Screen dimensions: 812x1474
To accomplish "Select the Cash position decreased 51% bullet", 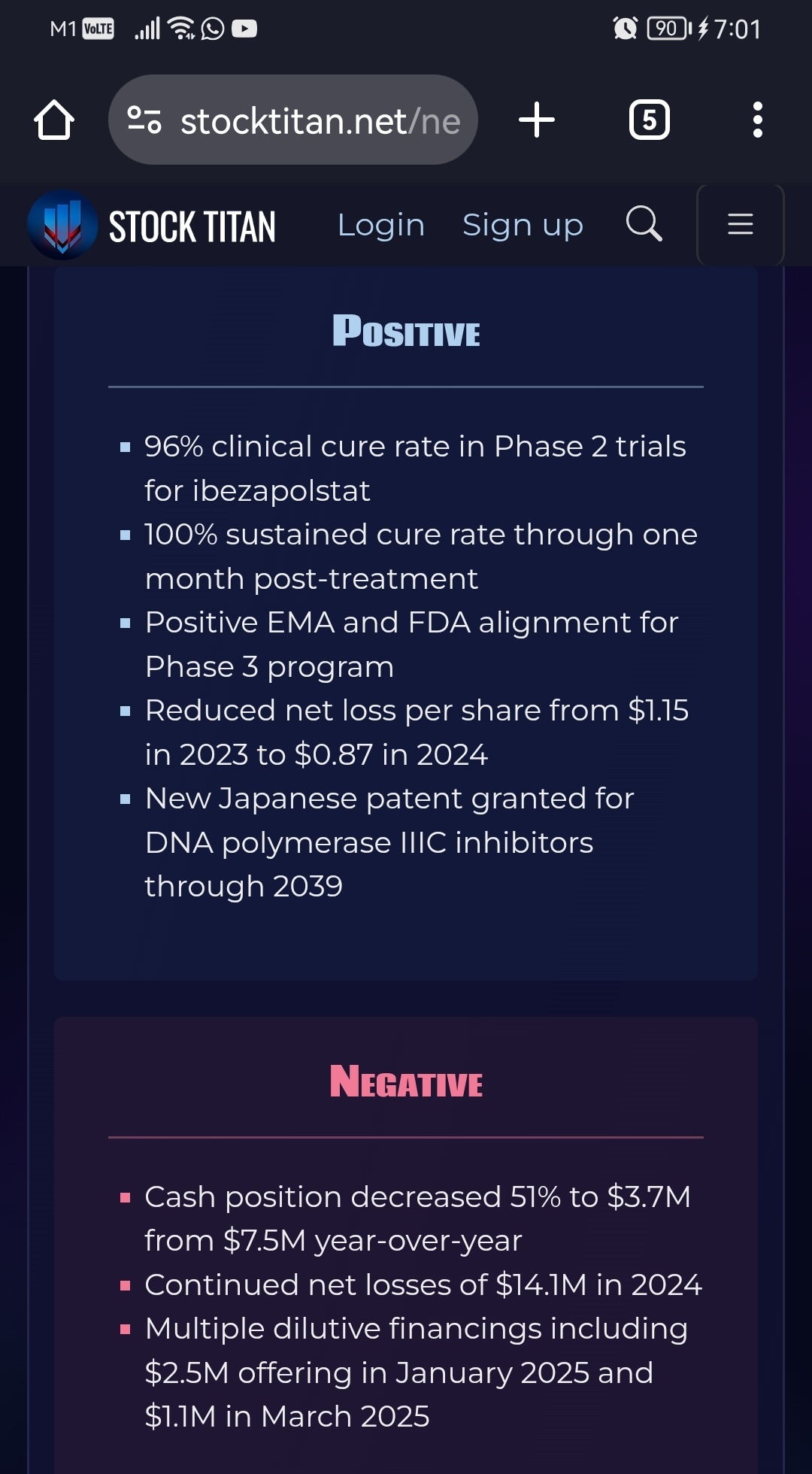I will [x=417, y=1218].
